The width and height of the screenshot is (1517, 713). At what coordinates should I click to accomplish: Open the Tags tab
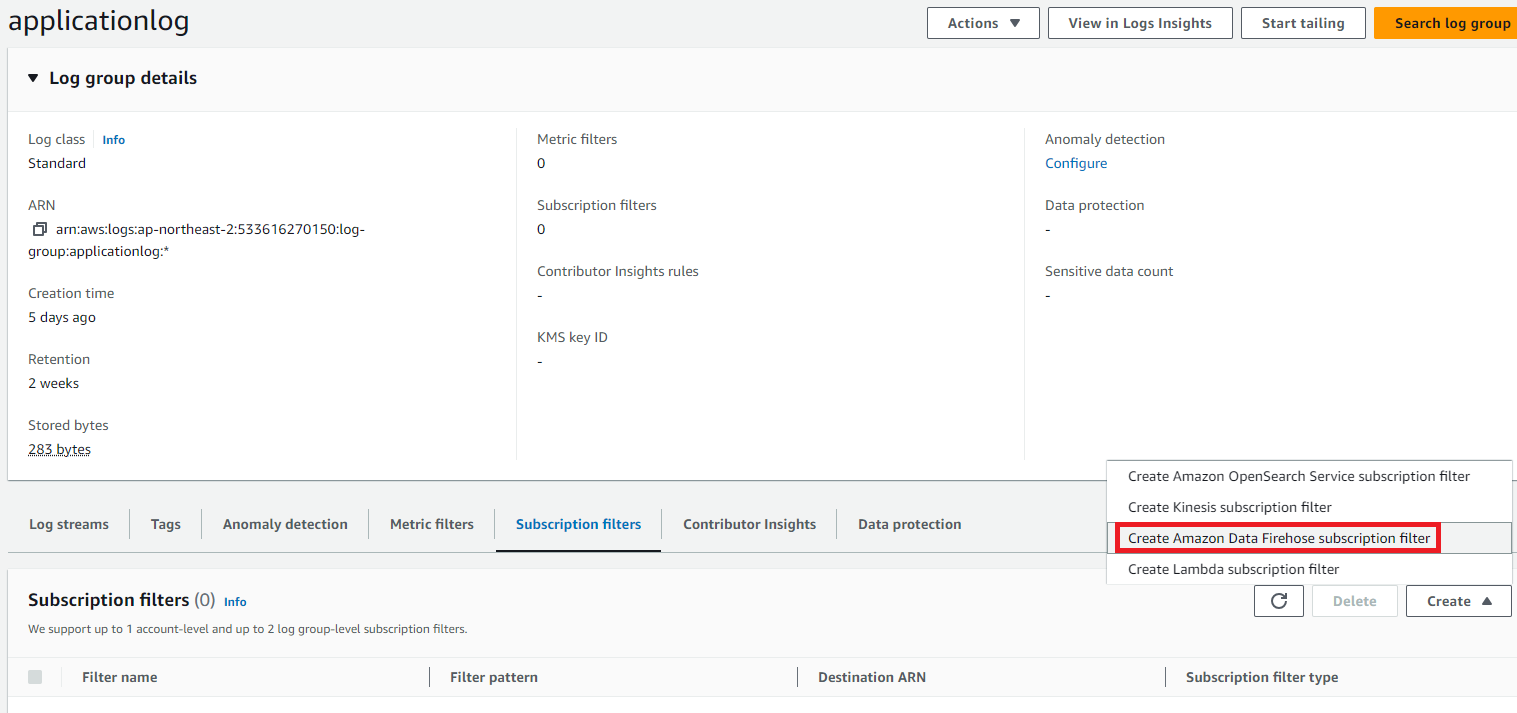166,524
